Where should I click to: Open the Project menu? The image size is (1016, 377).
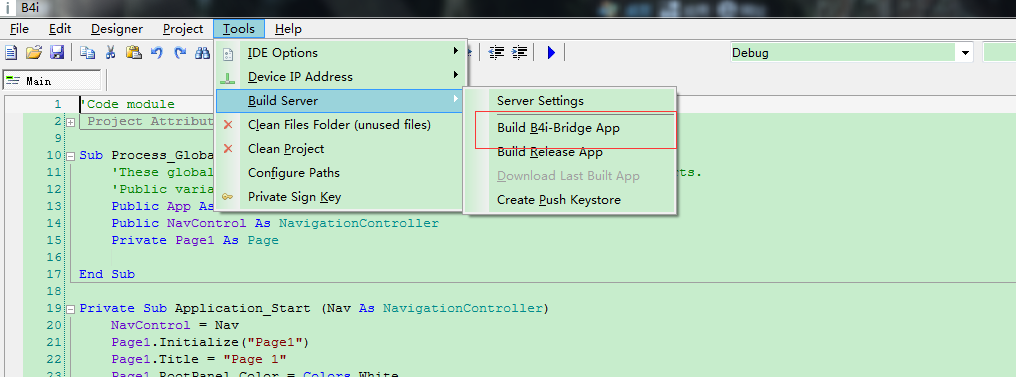(x=183, y=29)
